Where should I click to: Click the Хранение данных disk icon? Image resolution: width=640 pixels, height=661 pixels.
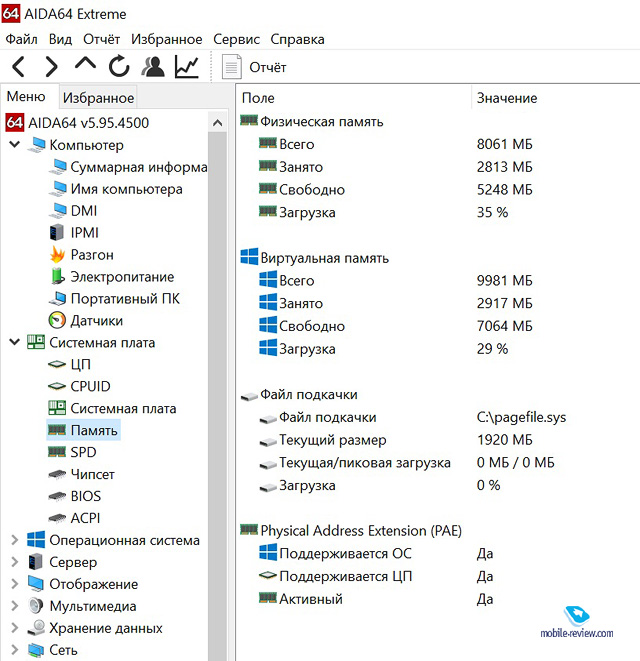point(36,628)
